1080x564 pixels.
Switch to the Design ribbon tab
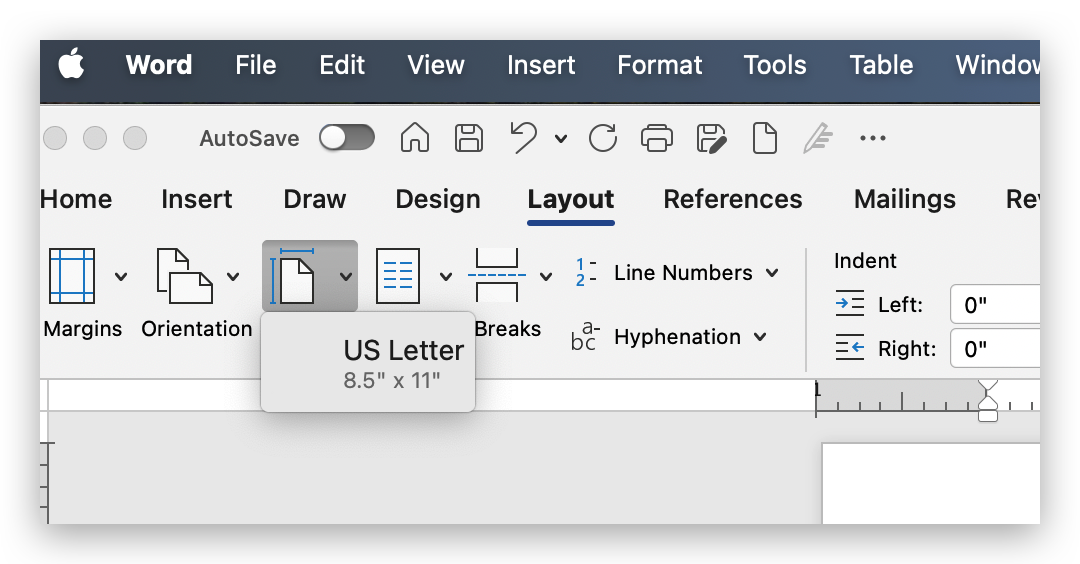pyautogui.click(x=437, y=199)
